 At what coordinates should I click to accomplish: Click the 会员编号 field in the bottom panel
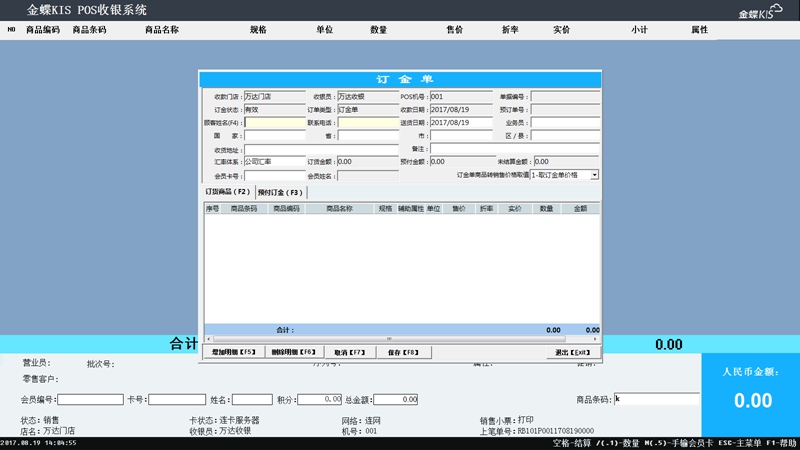[90, 399]
